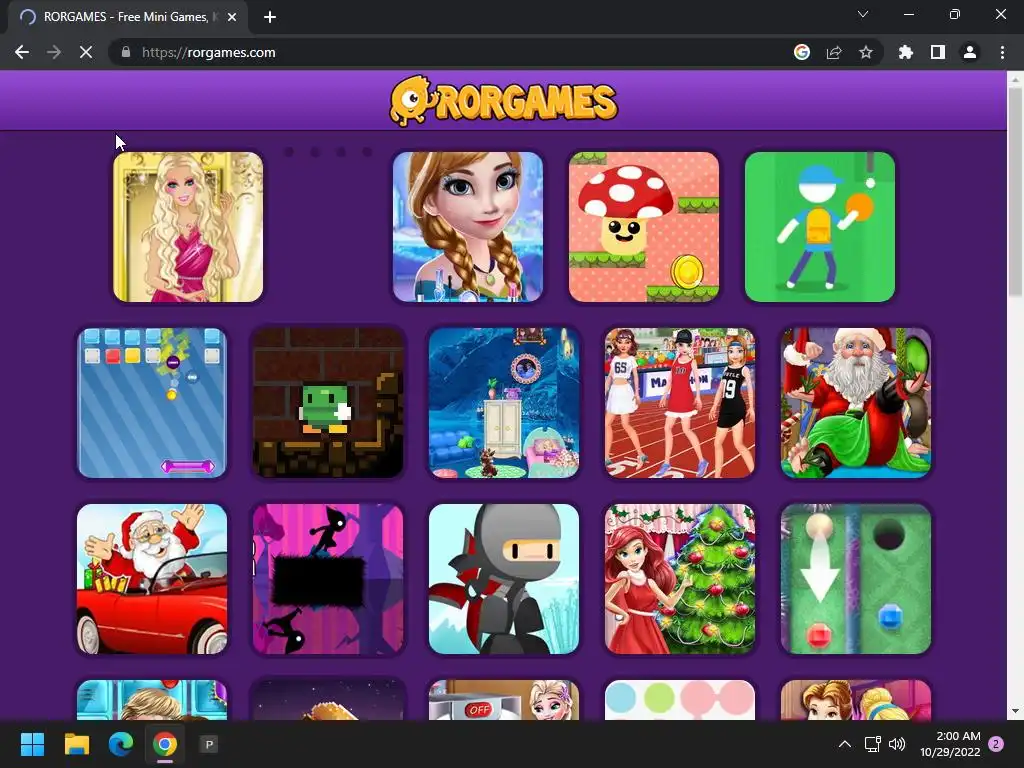
Task: Open the Santa in red car game
Action: tap(152, 579)
